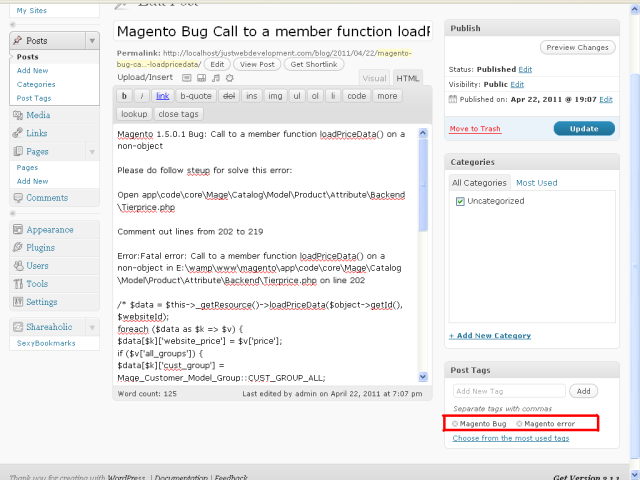Expand the Pages menu arrow
The width and height of the screenshot is (640, 480).
coord(92,152)
